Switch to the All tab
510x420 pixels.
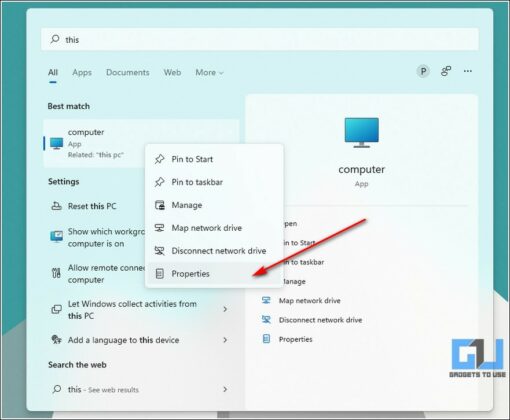point(53,72)
